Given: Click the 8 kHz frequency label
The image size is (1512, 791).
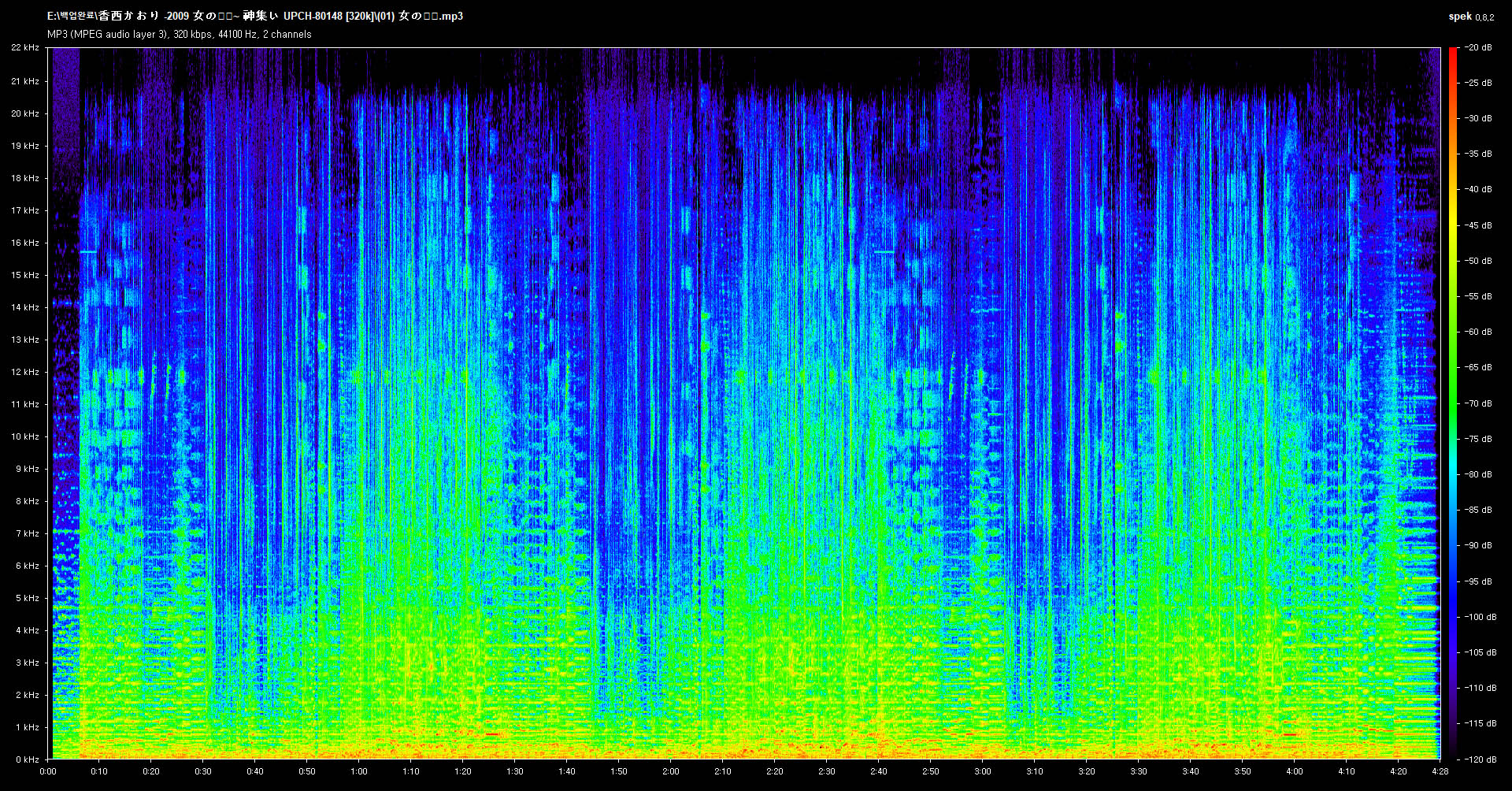Looking at the screenshot, I should [28, 501].
